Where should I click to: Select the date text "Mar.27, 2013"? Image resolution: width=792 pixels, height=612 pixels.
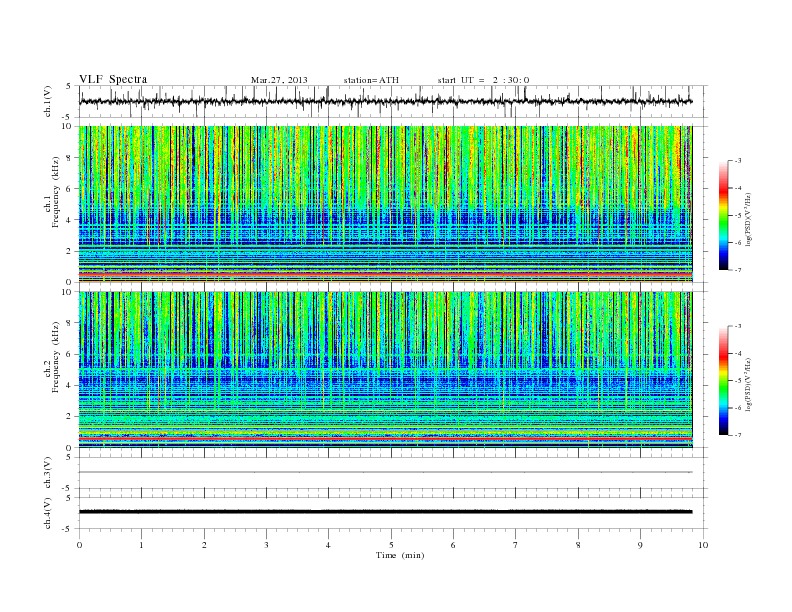click(x=279, y=80)
